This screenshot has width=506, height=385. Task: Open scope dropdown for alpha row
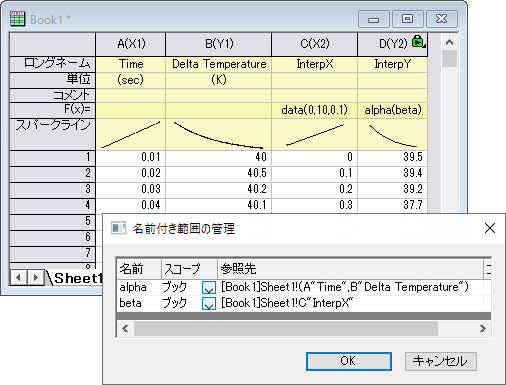tap(209, 287)
